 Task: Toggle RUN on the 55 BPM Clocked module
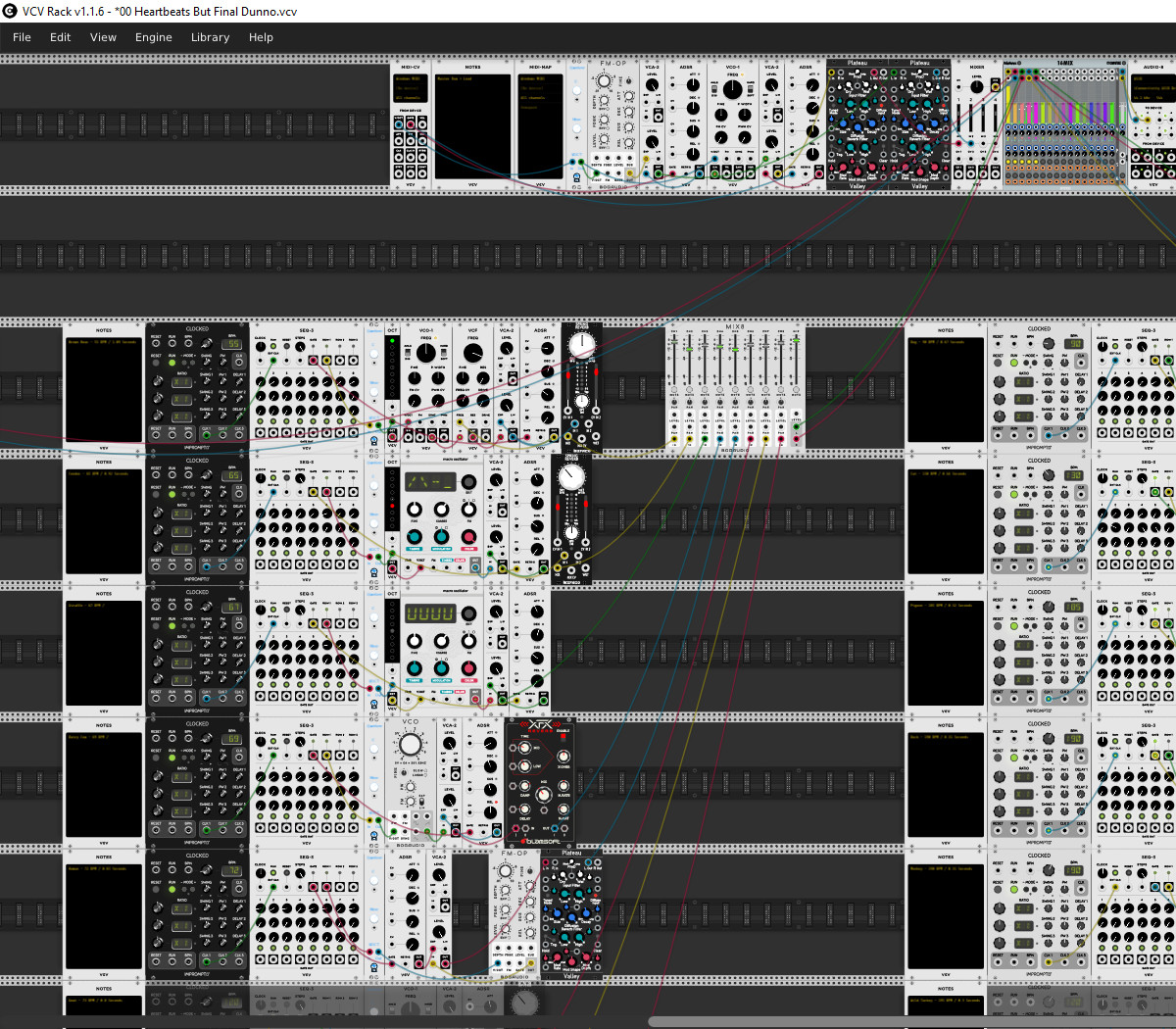pos(172,364)
